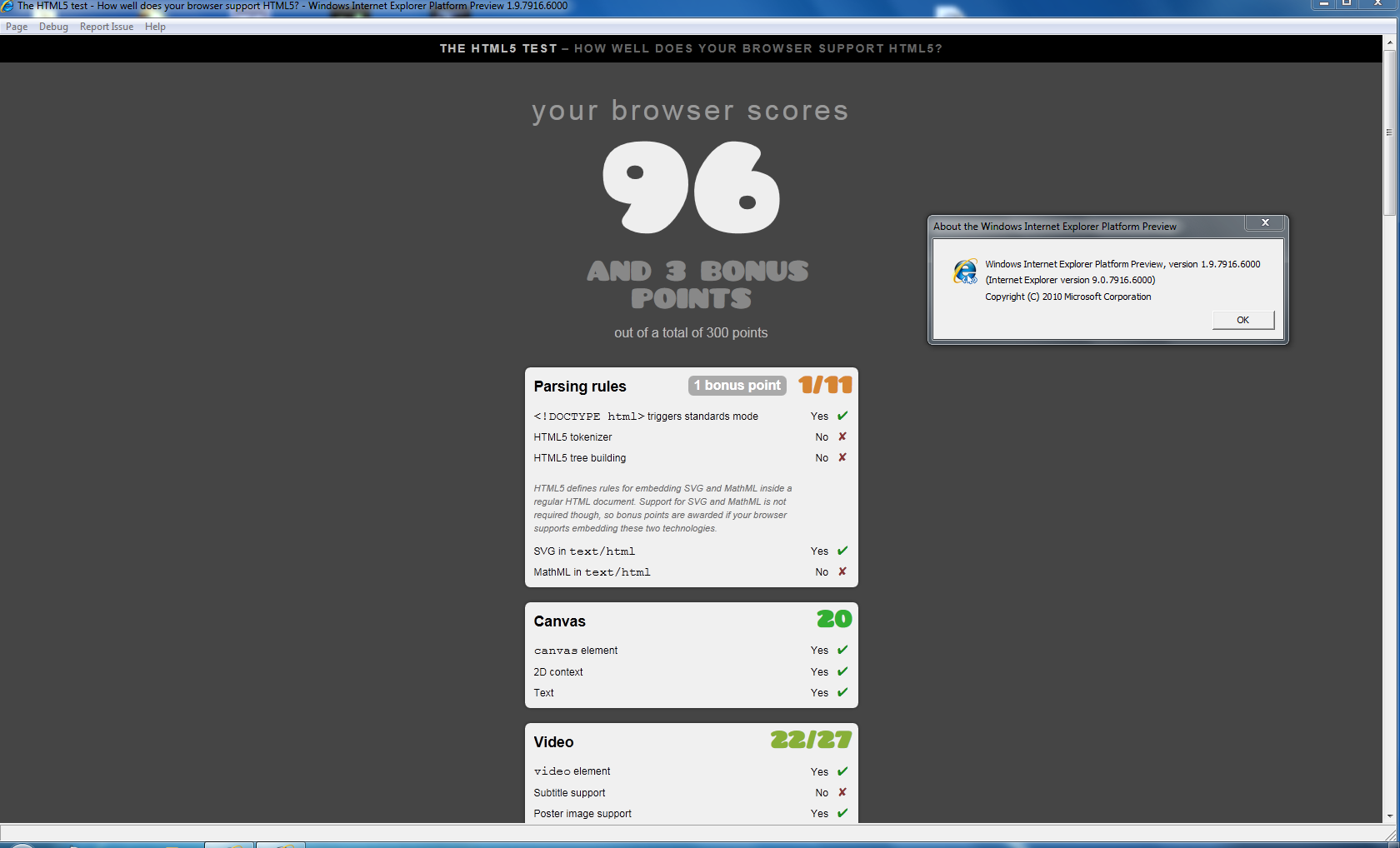Click the green check for canvas element
The height and width of the screenshot is (848, 1400).
842,650
